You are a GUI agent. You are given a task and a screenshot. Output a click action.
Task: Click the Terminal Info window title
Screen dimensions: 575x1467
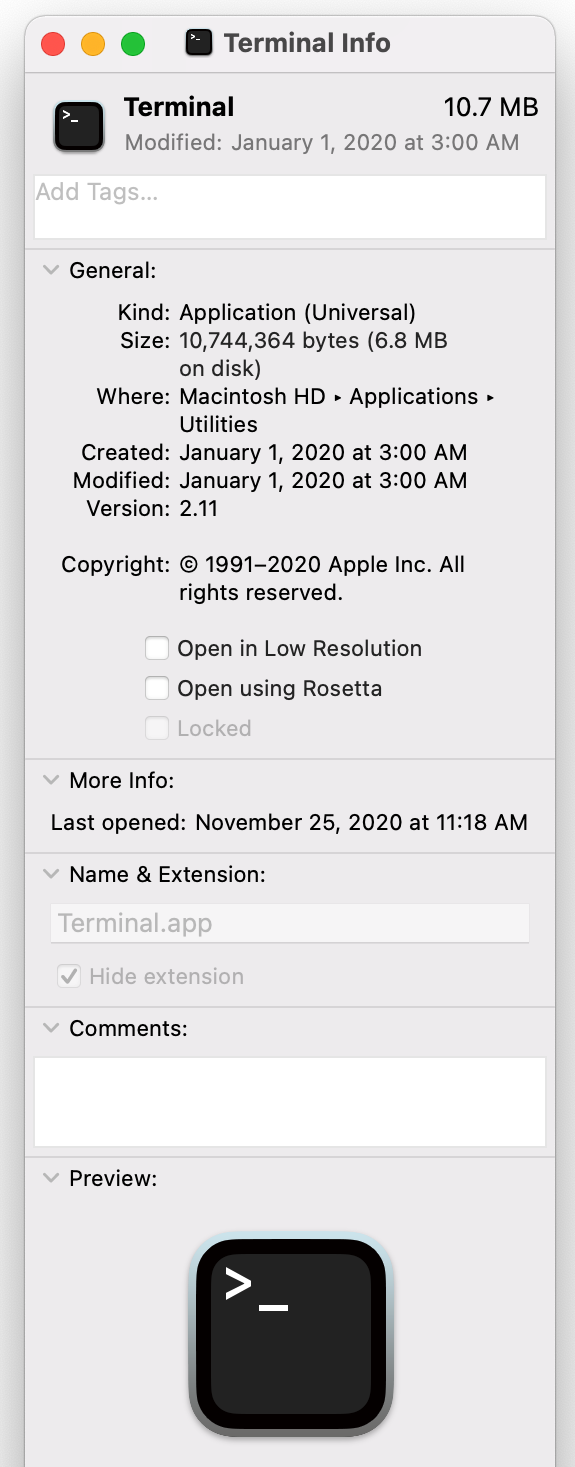click(x=307, y=43)
